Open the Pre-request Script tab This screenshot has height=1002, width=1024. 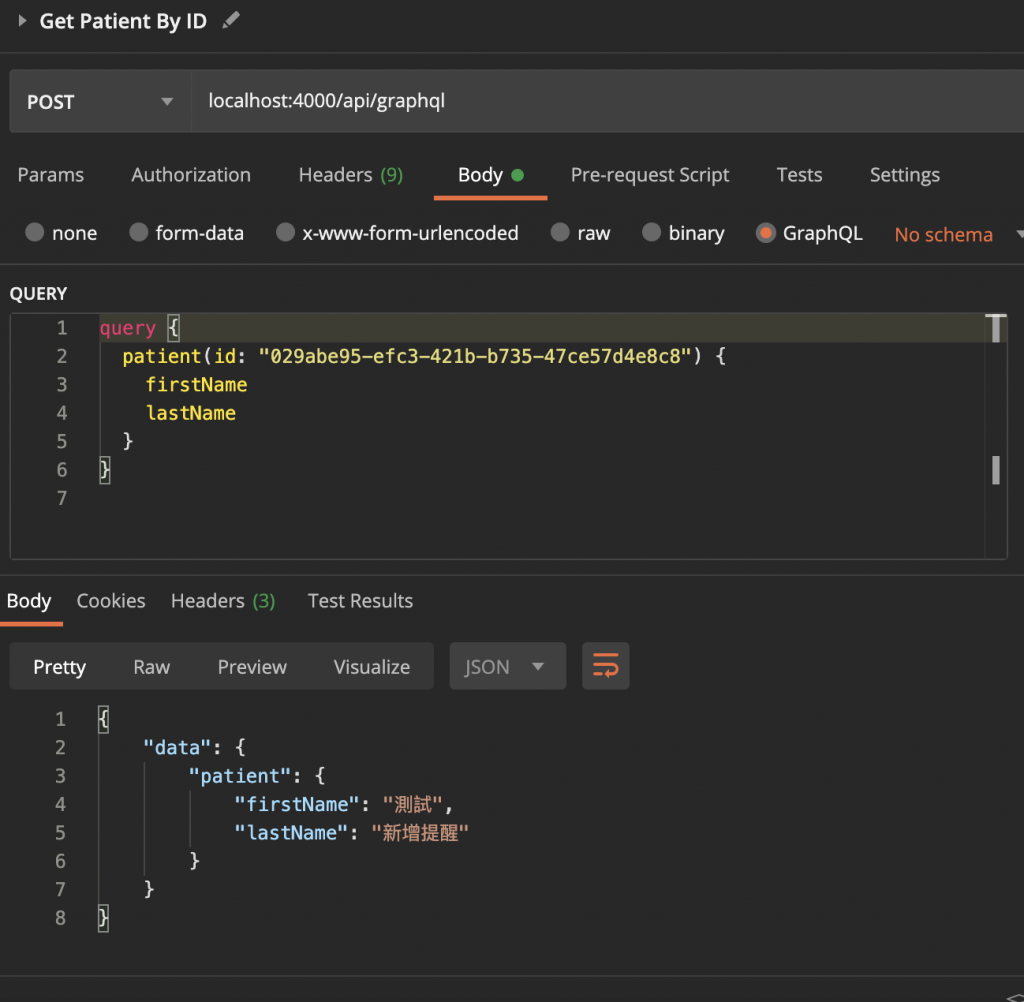point(650,175)
